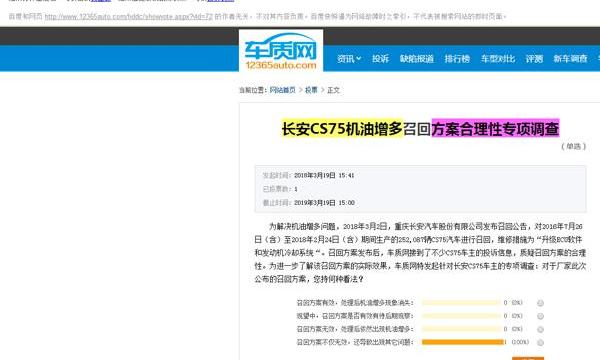
Task: Open the 投诉 nav item
Action: pos(380,59)
